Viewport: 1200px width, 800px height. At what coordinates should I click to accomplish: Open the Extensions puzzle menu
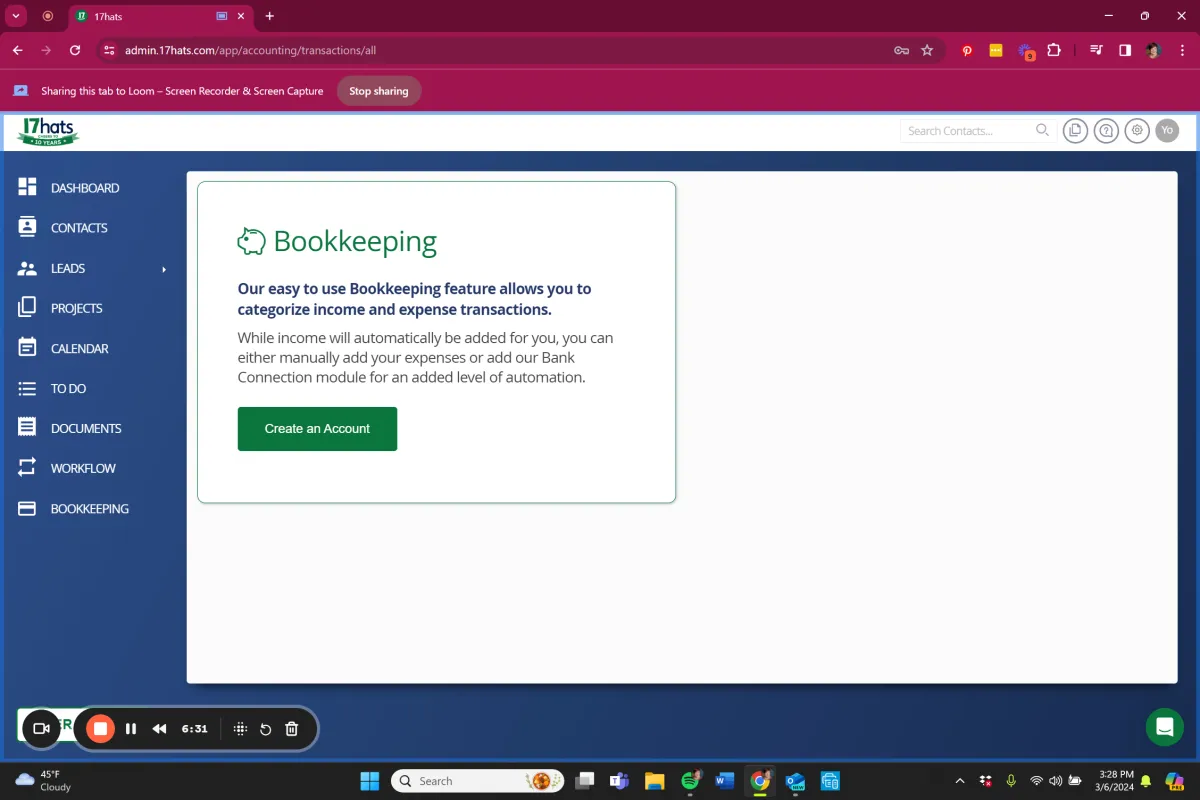pyautogui.click(x=1054, y=50)
